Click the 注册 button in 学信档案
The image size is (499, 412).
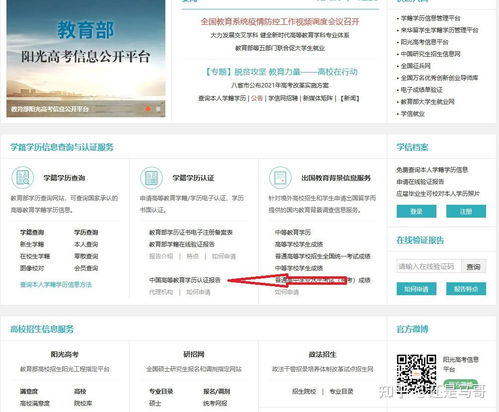coord(466,211)
